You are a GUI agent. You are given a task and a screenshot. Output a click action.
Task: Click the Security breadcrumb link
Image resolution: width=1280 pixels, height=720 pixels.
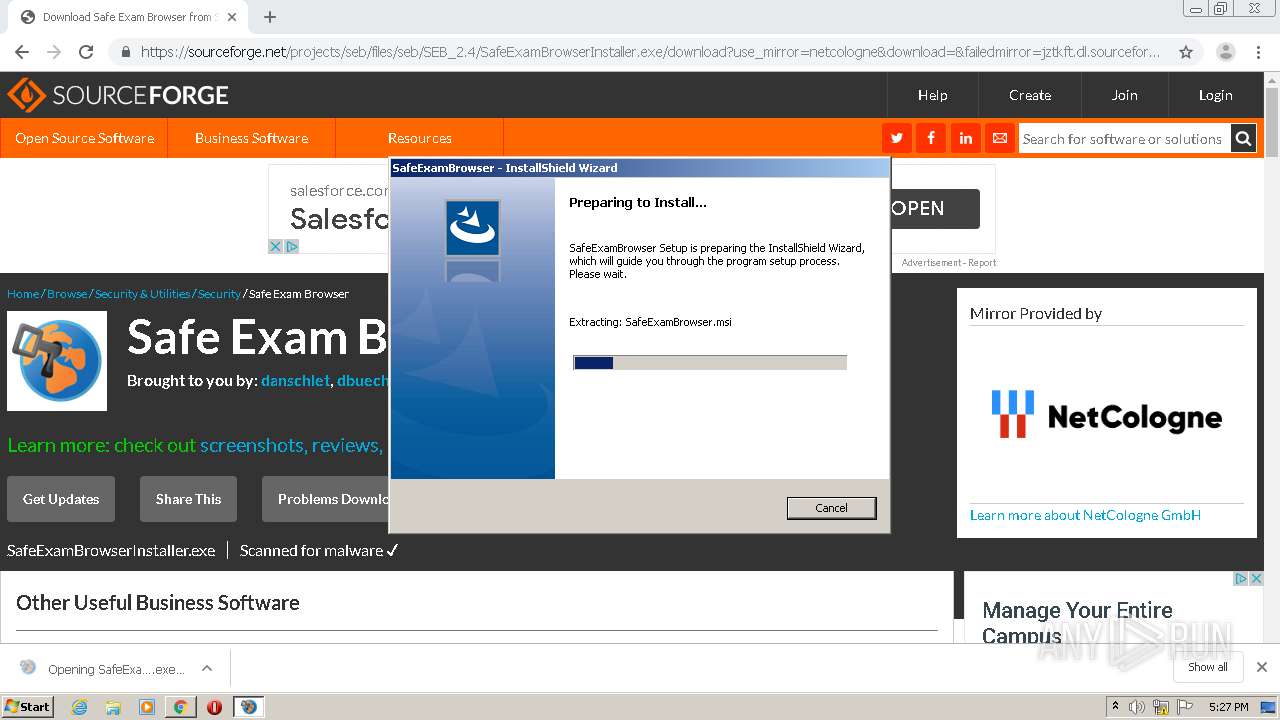coord(219,294)
